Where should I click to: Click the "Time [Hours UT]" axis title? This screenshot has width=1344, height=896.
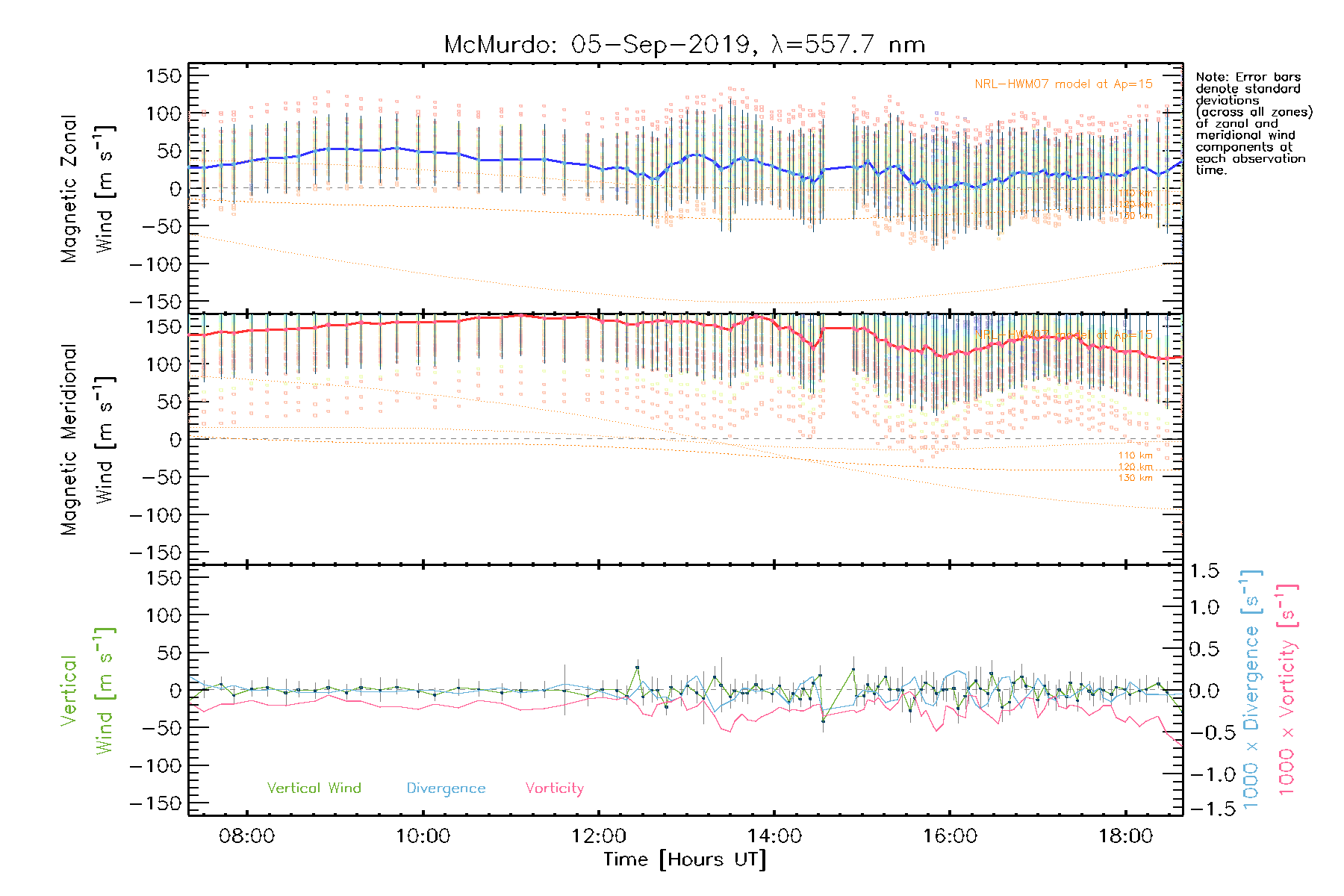[685, 859]
